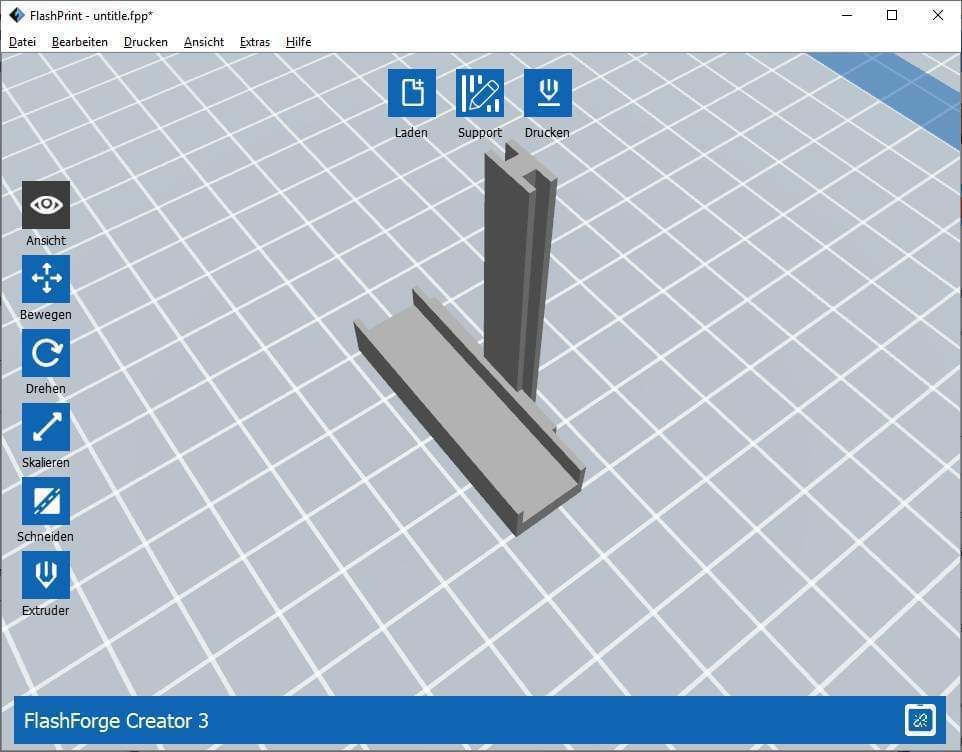962x752 pixels.
Task: Click the FlashPrint application logo icon
Action: pos(17,15)
